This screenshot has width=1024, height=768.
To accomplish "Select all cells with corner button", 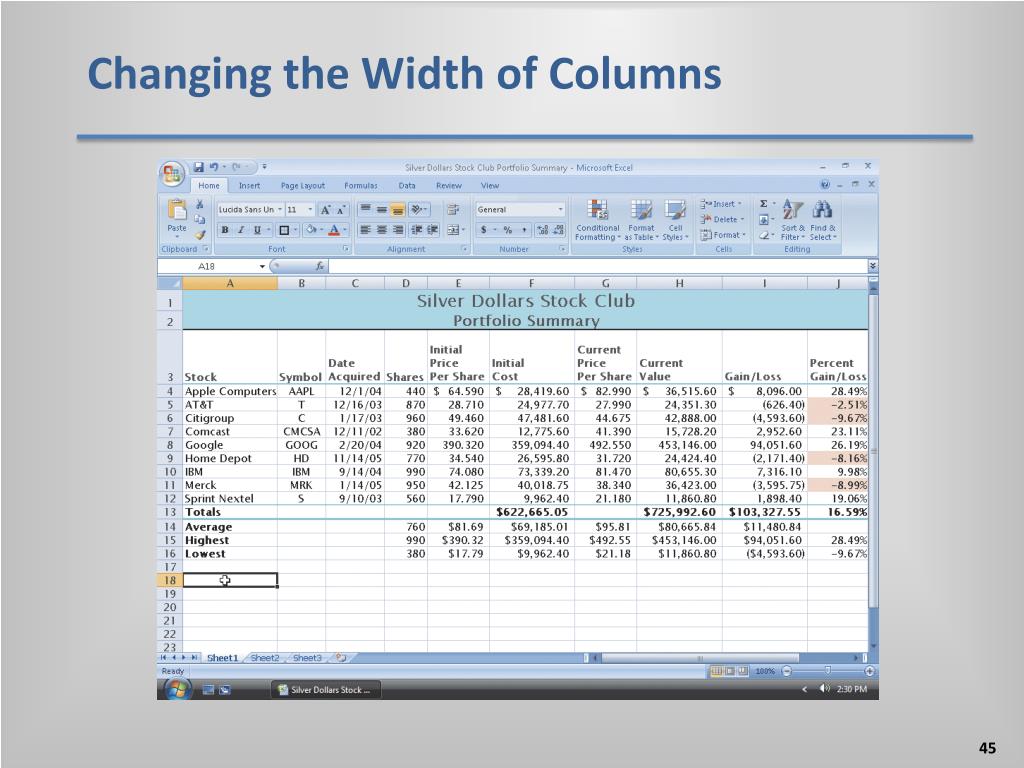I will pyautogui.click(x=169, y=283).
